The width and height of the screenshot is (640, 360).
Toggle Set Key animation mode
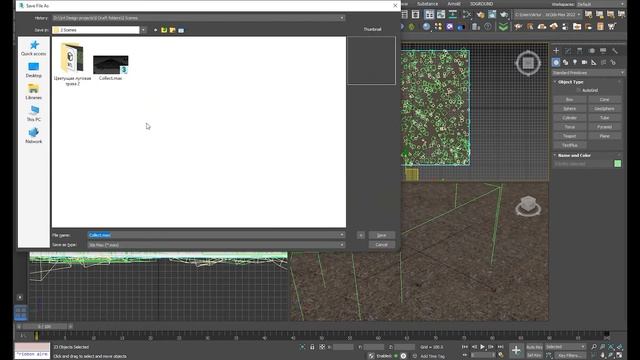click(x=534, y=356)
